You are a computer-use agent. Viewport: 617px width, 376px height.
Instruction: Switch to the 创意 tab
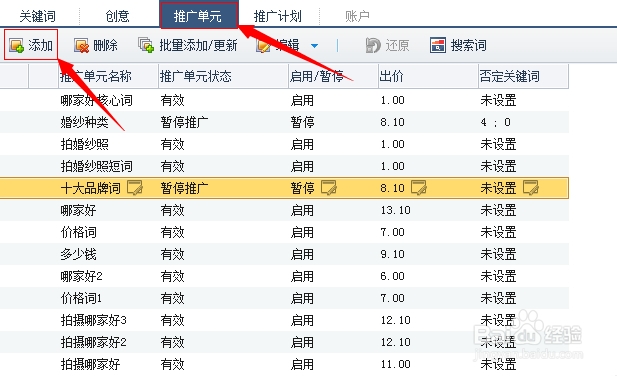click(x=117, y=16)
